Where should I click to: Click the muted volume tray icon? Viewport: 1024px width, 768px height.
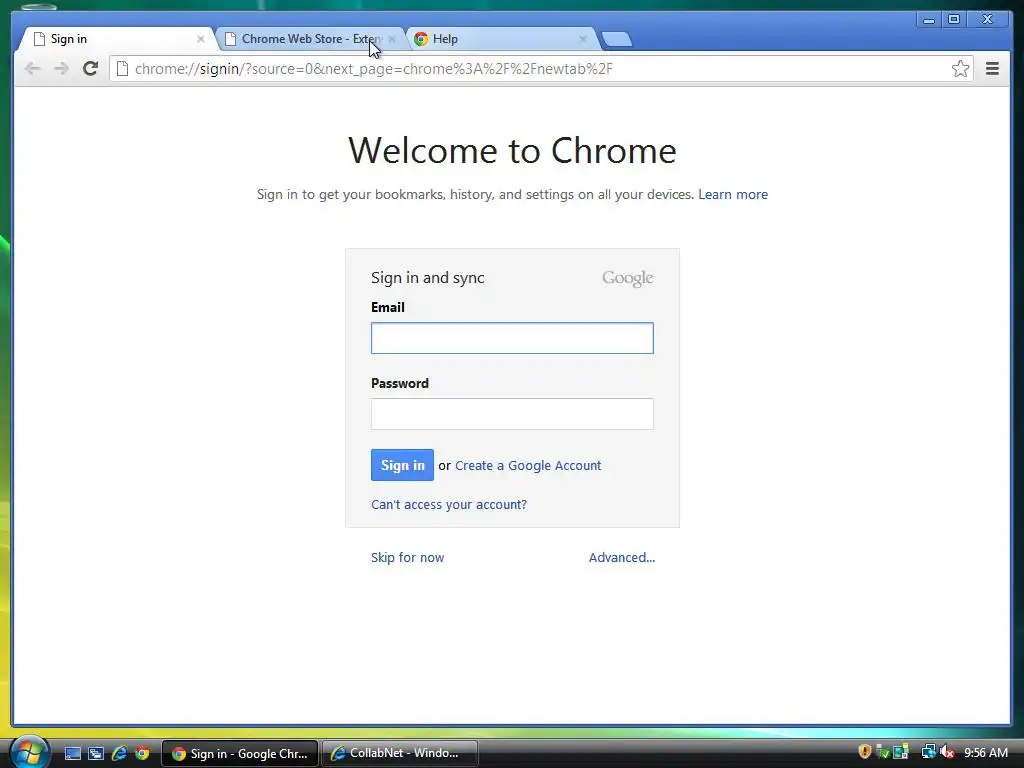(947, 752)
